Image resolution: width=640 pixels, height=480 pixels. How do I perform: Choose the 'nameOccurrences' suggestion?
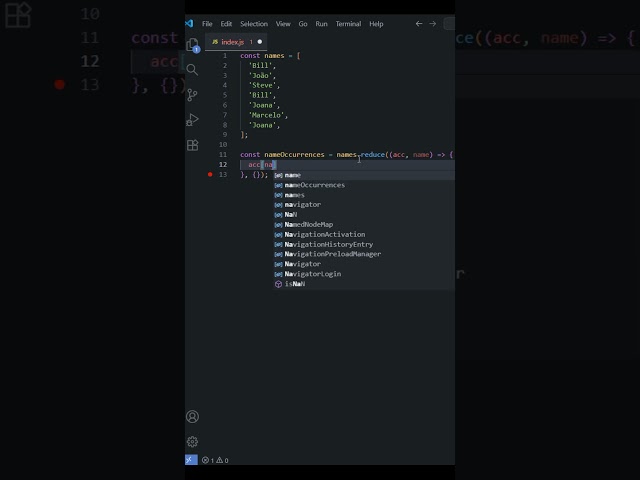(x=364, y=185)
